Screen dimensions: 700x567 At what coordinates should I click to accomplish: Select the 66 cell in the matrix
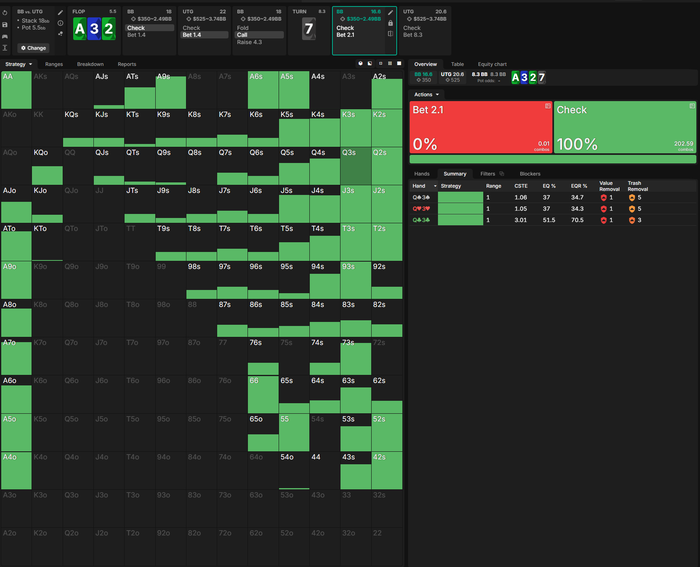pyautogui.click(x=263, y=394)
